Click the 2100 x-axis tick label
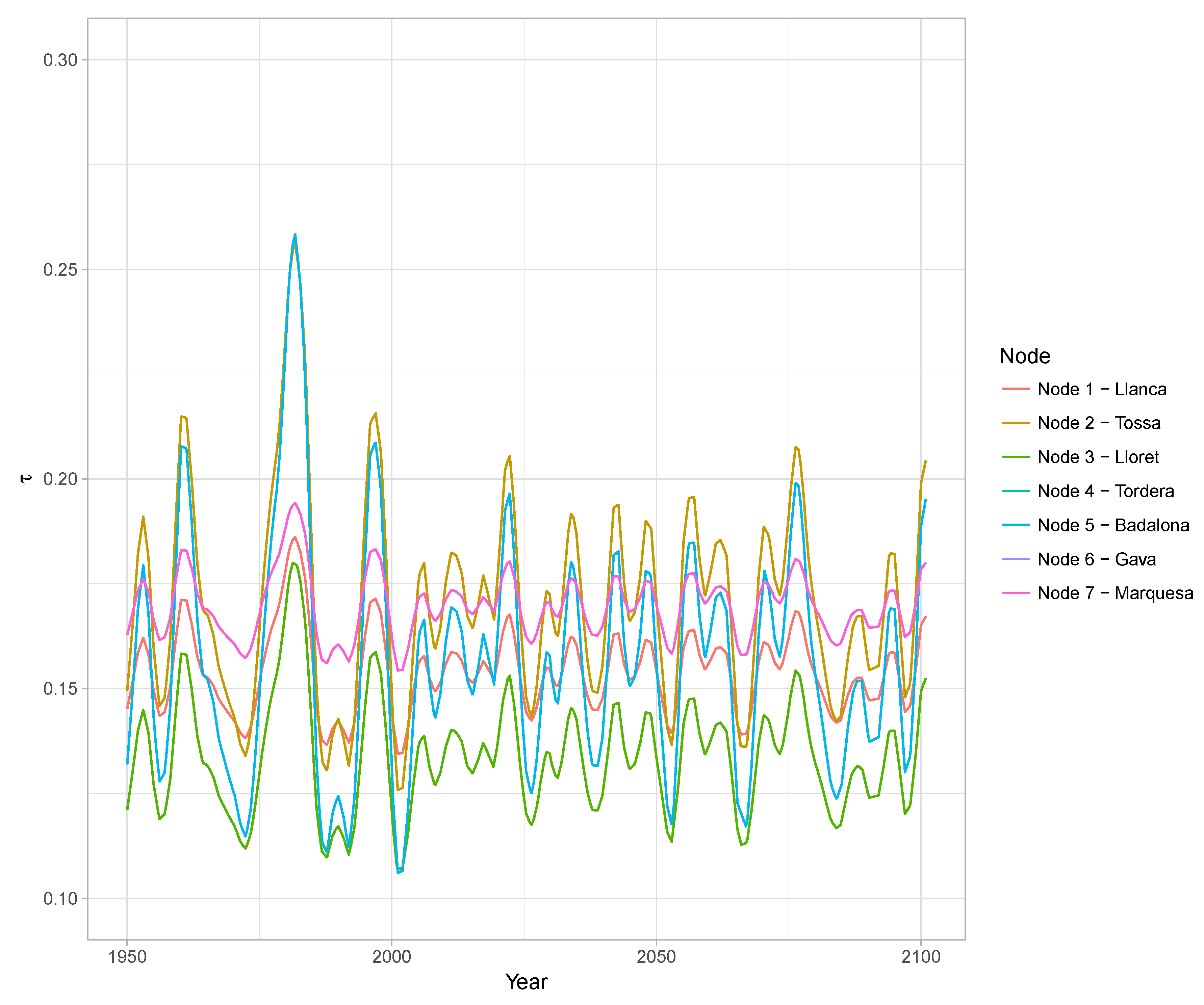Viewport: 1204px width, 1005px height. (x=921, y=956)
